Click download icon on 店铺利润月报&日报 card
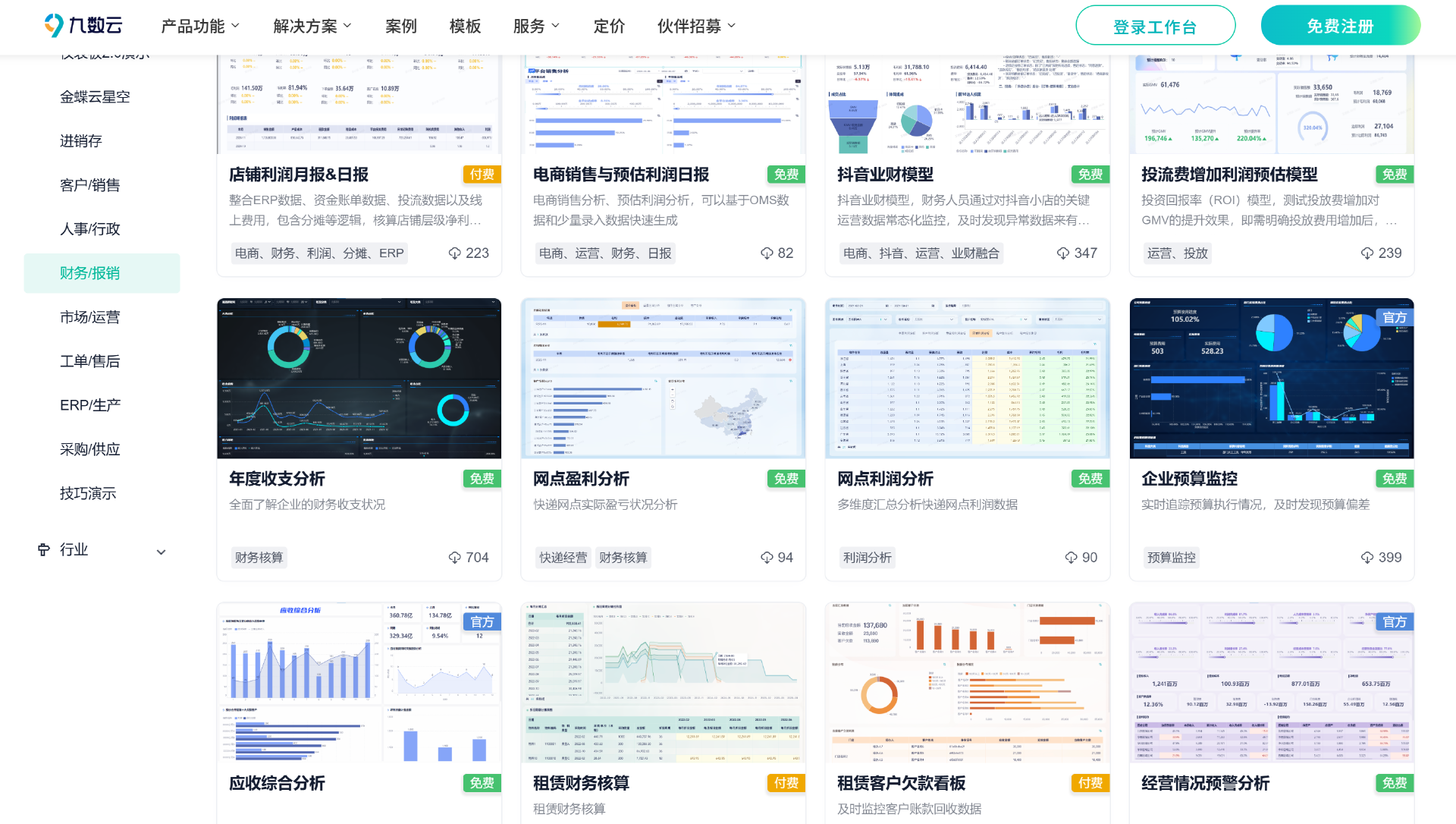 (456, 253)
